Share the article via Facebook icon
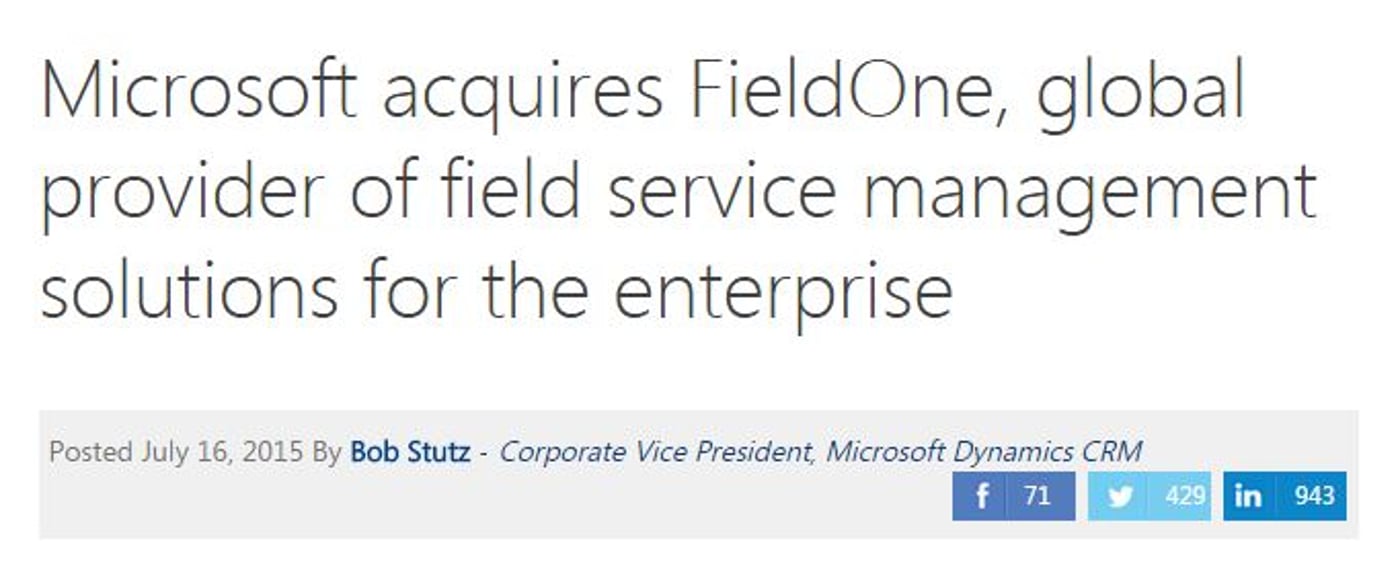This screenshot has height=572, width=1400. click(x=983, y=496)
